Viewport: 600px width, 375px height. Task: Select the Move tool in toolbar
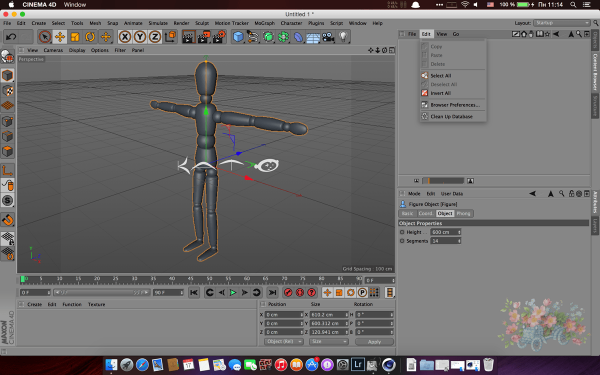click(x=60, y=37)
